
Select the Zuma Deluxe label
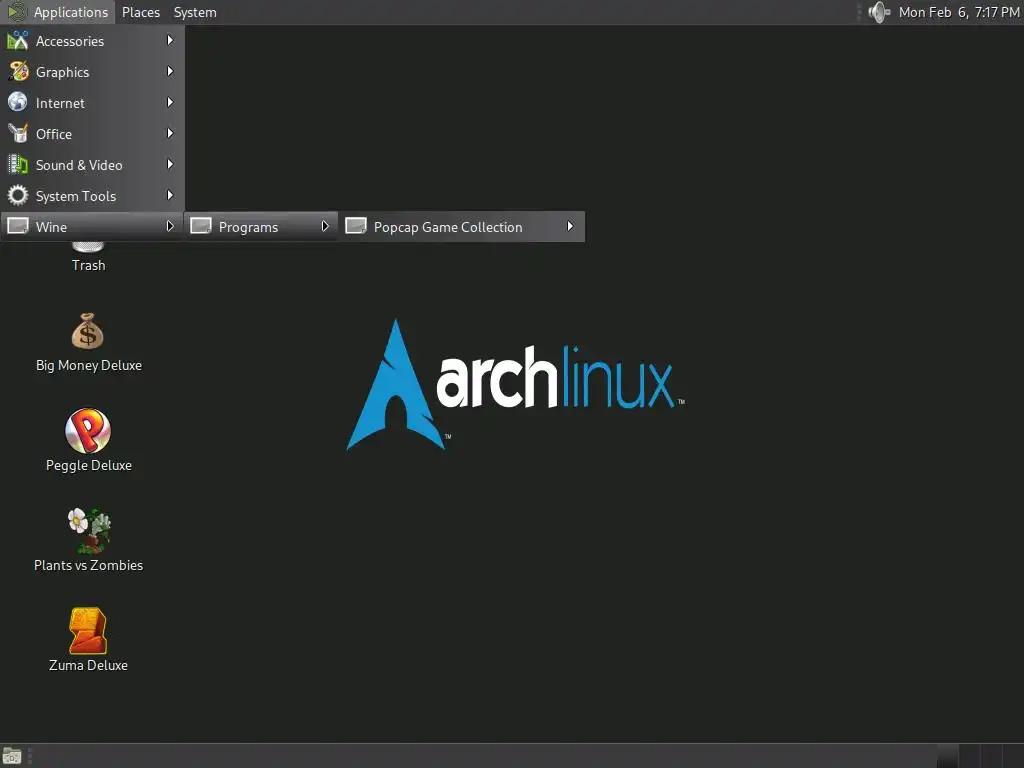tap(88, 665)
